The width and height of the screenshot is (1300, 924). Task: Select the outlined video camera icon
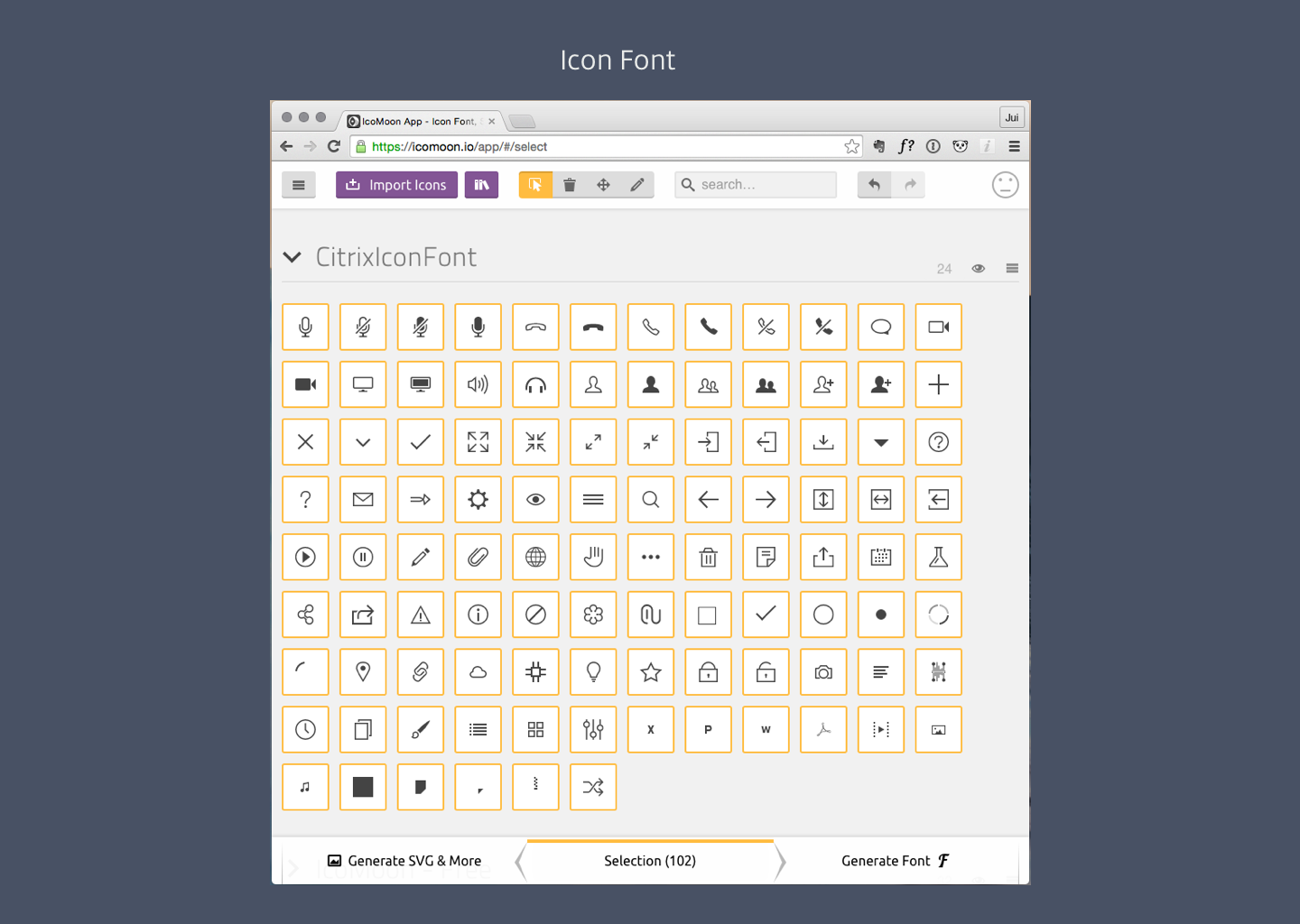click(939, 327)
